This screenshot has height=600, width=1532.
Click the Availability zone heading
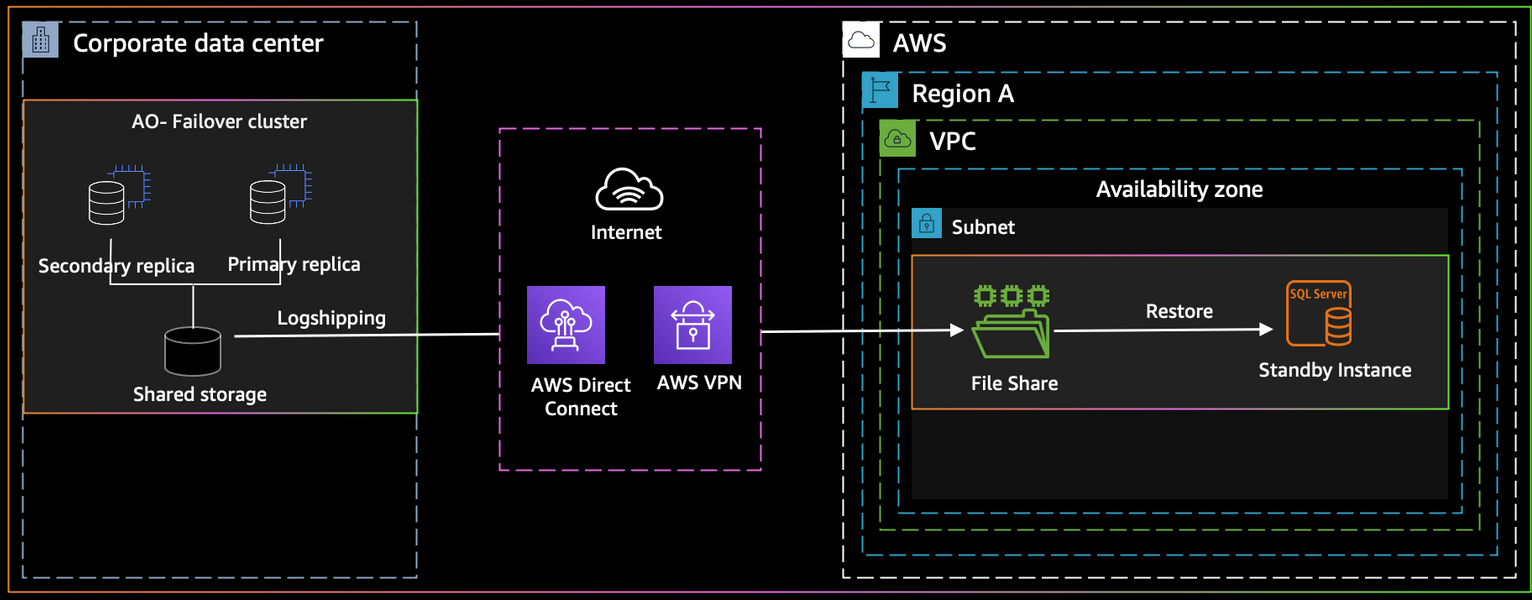click(x=1179, y=190)
